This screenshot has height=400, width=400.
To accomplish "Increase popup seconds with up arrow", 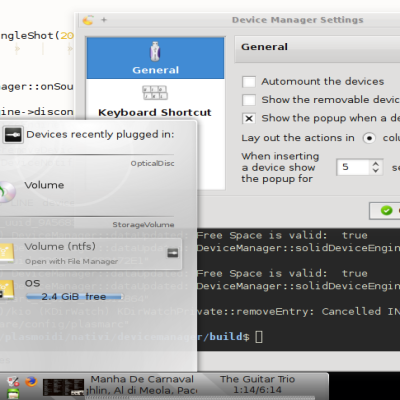I will 376,164.
